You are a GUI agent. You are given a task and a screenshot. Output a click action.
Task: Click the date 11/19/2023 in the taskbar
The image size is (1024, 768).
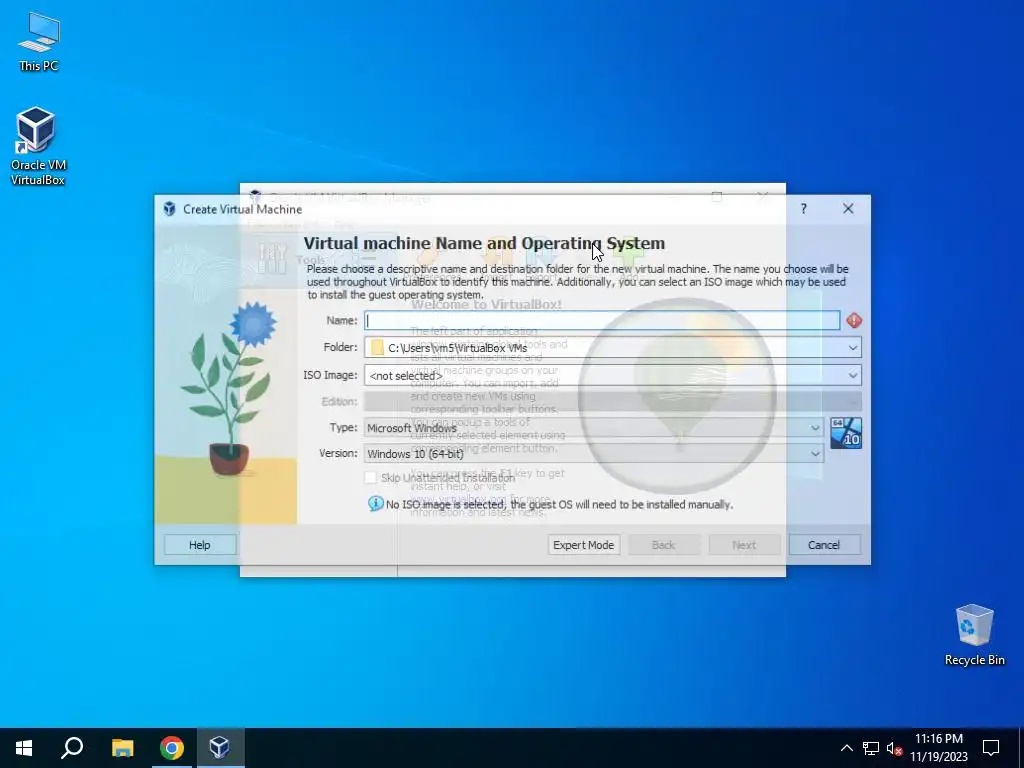[938, 757]
